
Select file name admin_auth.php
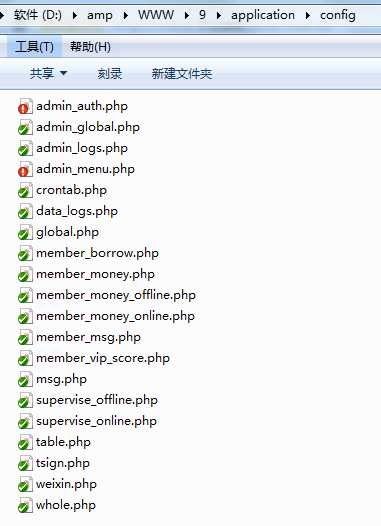(82, 106)
